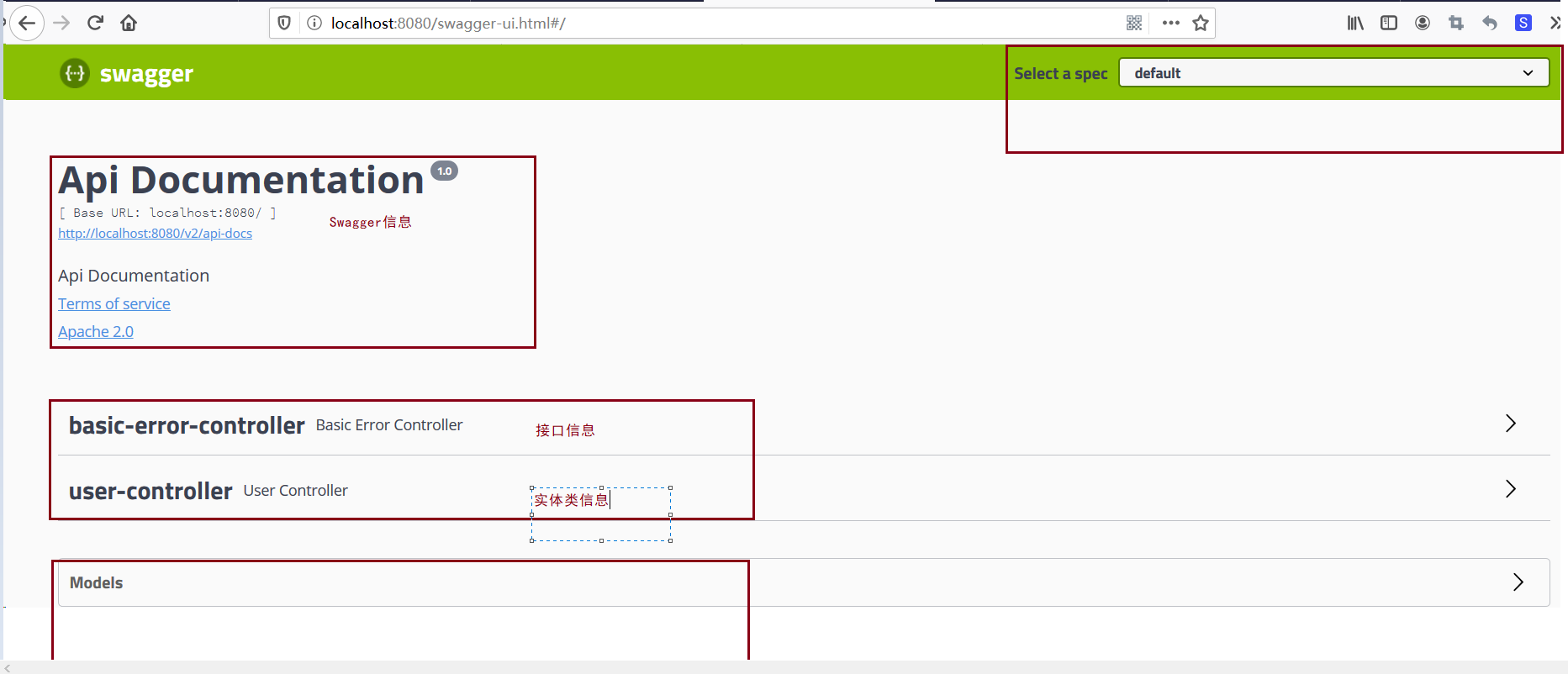The image size is (1568, 674).
Task: Click the Basic Error Controller description text
Action: point(389,424)
